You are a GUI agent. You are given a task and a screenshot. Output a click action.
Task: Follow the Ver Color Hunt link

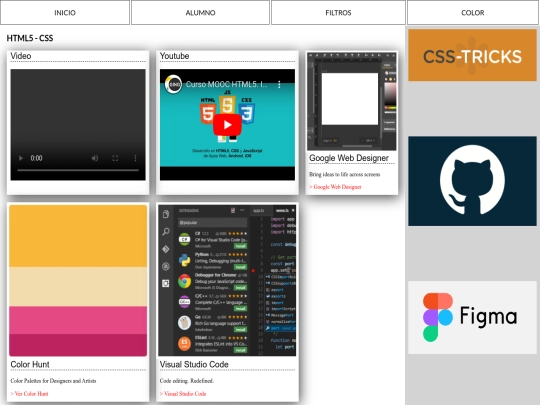click(30, 394)
